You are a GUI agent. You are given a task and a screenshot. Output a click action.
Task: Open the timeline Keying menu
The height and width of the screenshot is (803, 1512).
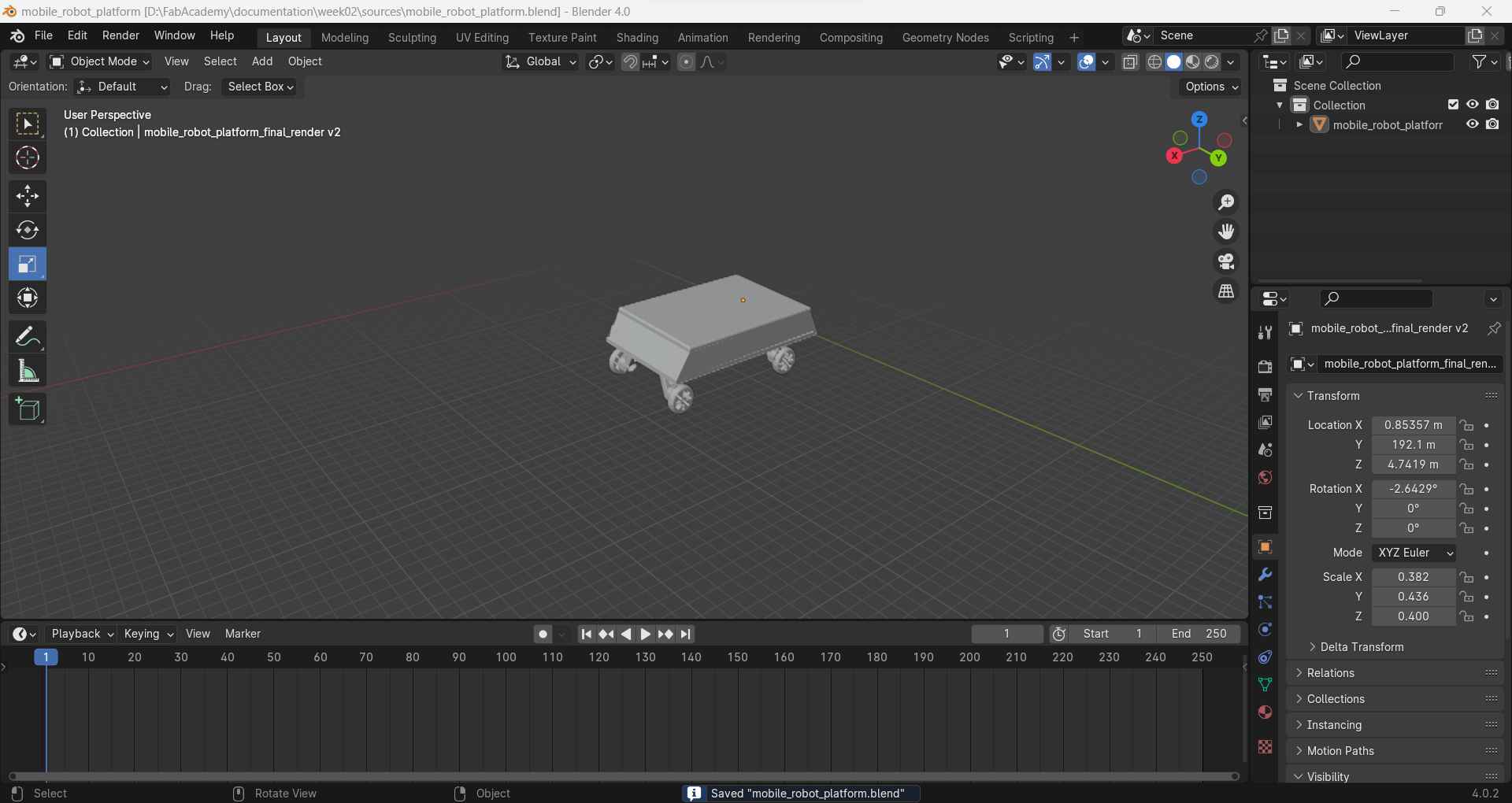(x=148, y=635)
